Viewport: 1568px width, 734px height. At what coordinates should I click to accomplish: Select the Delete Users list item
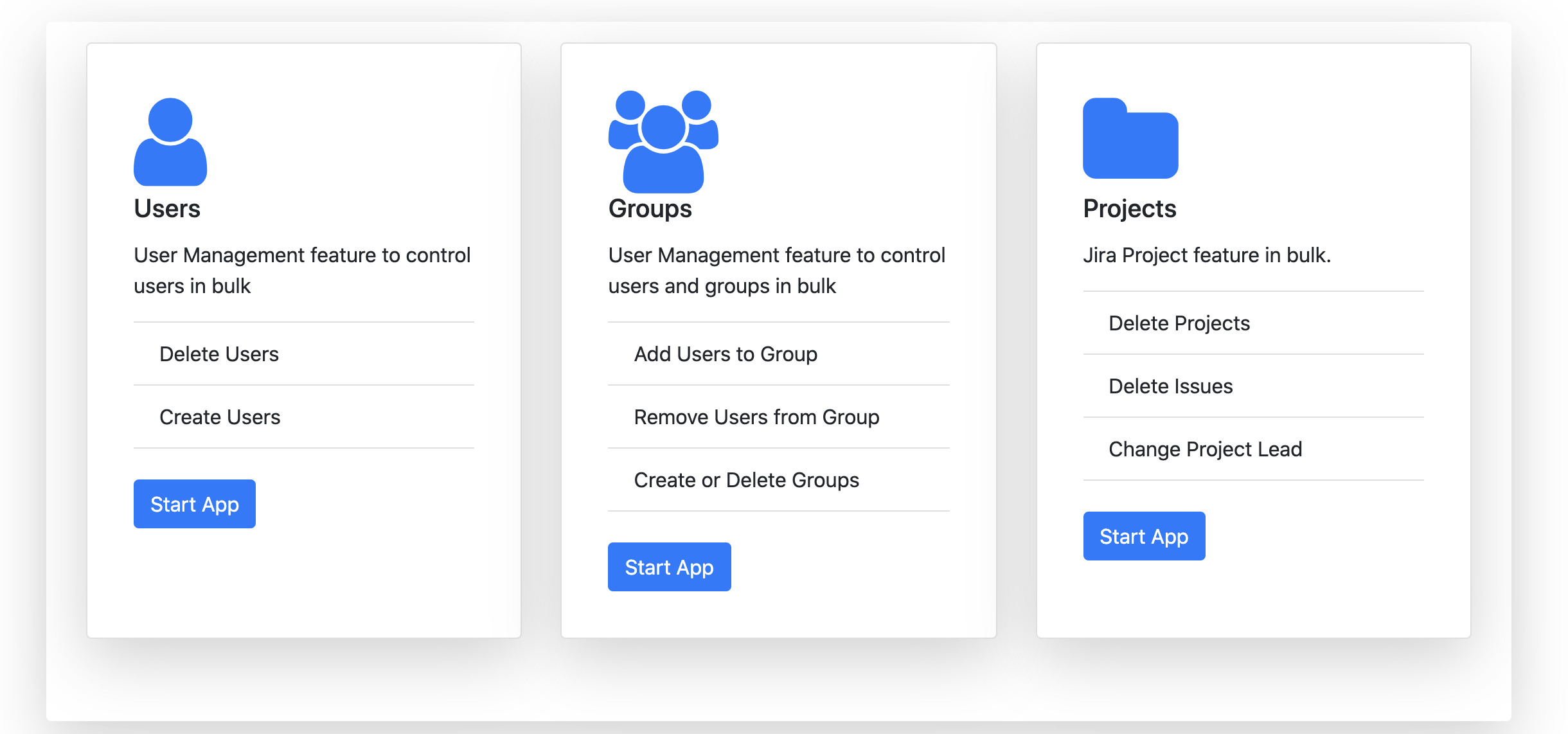pyautogui.click(x=219, y=354)
